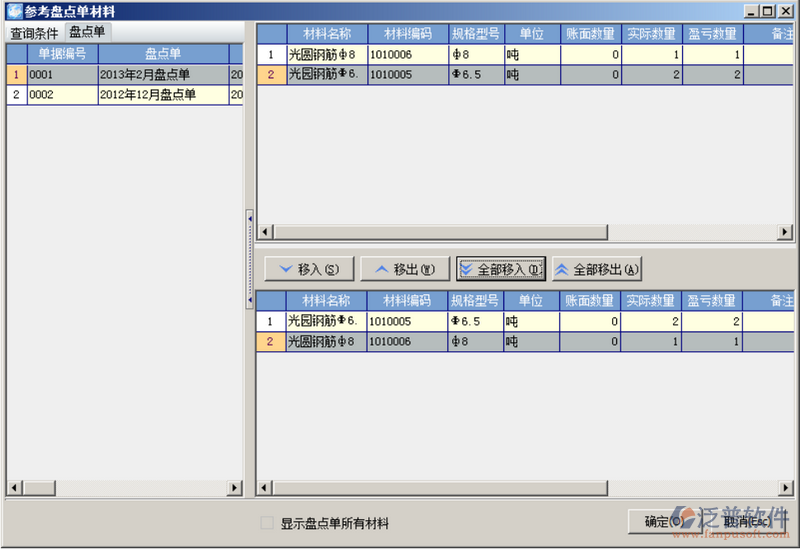
Task: Click upper table 材料名称 header
Action: pos(327,34)
